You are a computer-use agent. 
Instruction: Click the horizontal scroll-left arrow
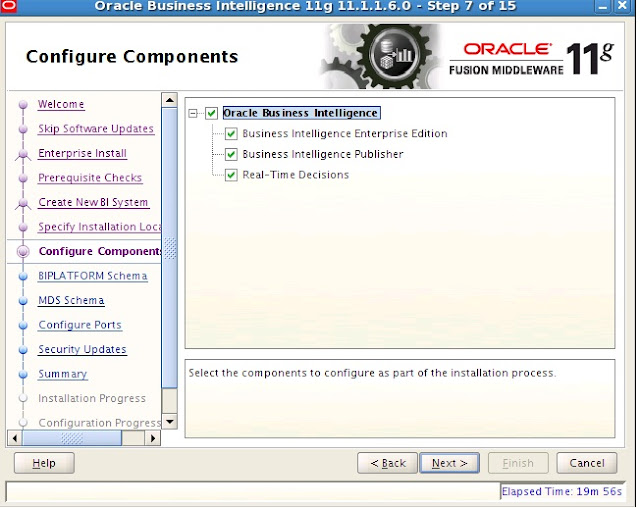coord(15,439)
